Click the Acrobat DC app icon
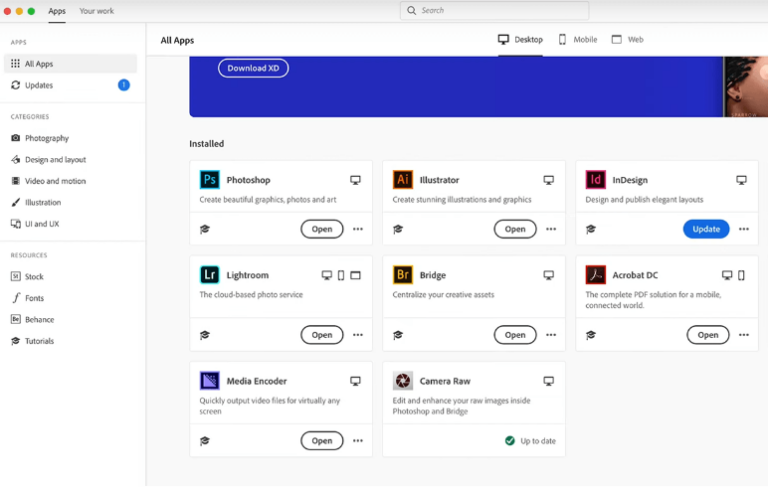Image resolution: width=768 pixels, height=489 pixels. [x=596, y=275]
